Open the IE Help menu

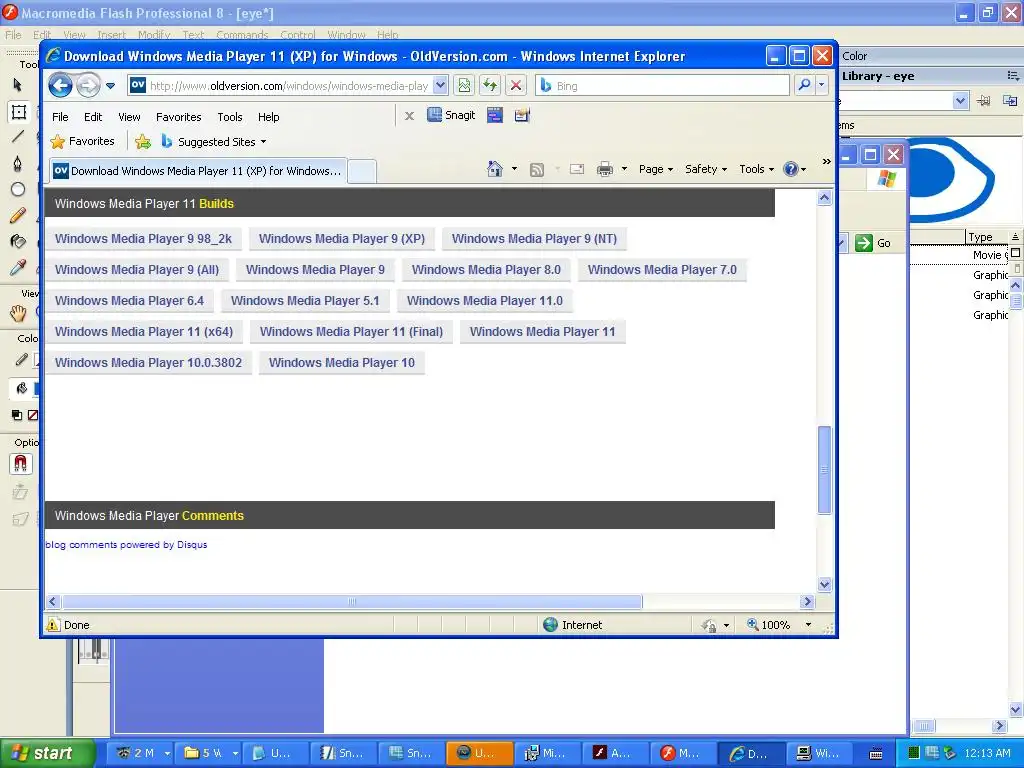pyautogui.click(x=268, y=117)
